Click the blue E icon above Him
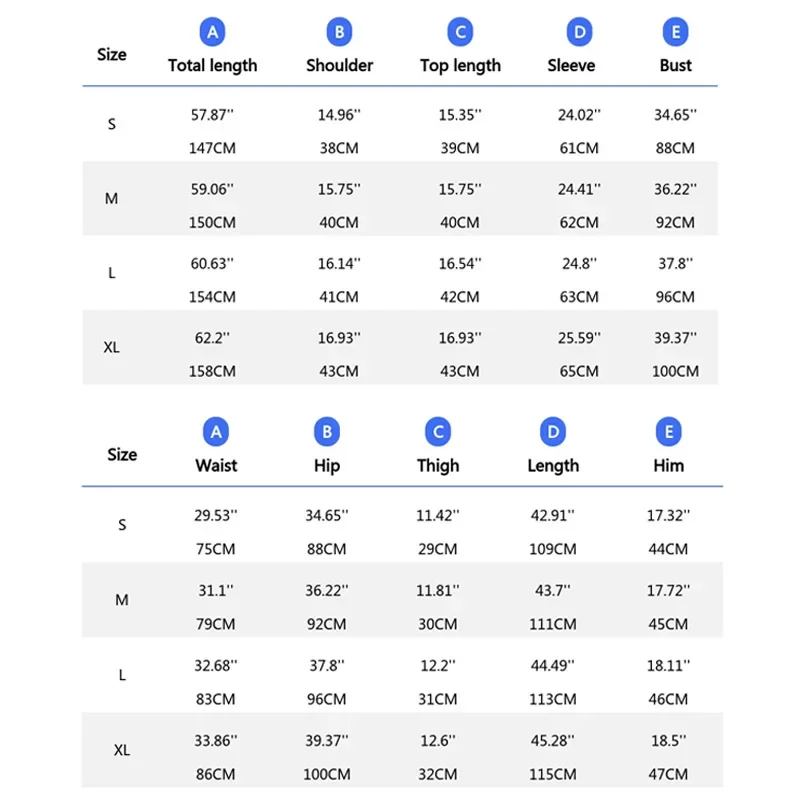The height and width of the screenshot is (800, 800). click(x=668, y=432)
